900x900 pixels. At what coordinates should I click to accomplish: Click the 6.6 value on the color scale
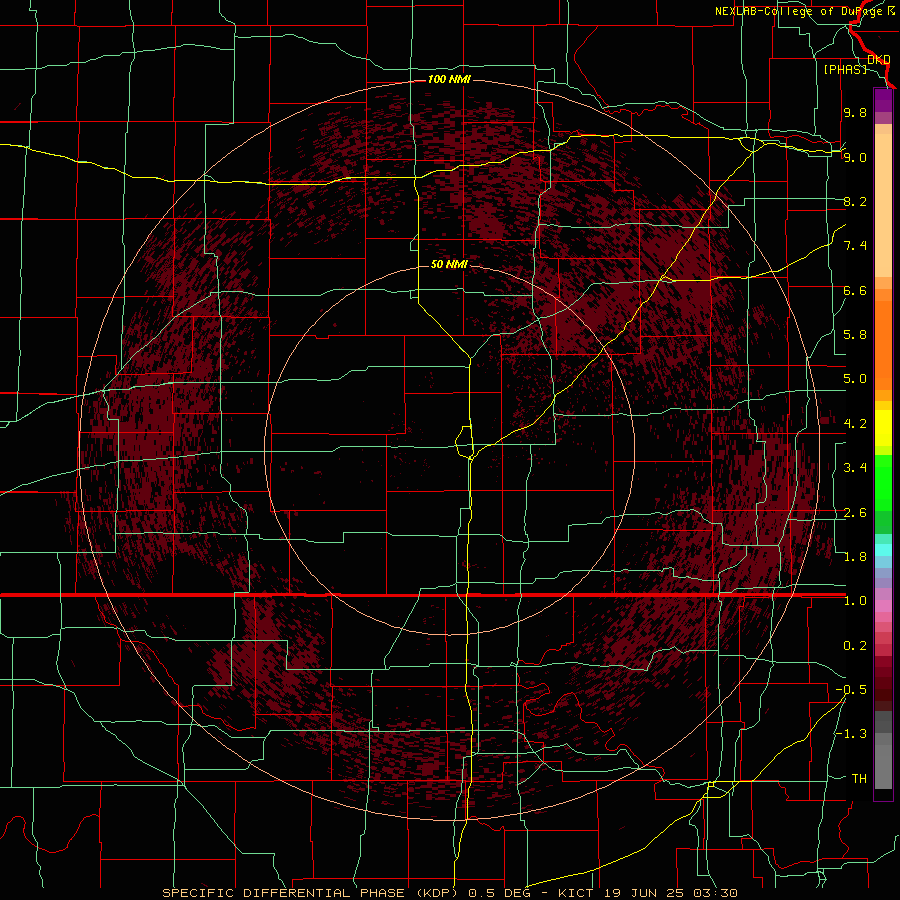tap(855, 290)
